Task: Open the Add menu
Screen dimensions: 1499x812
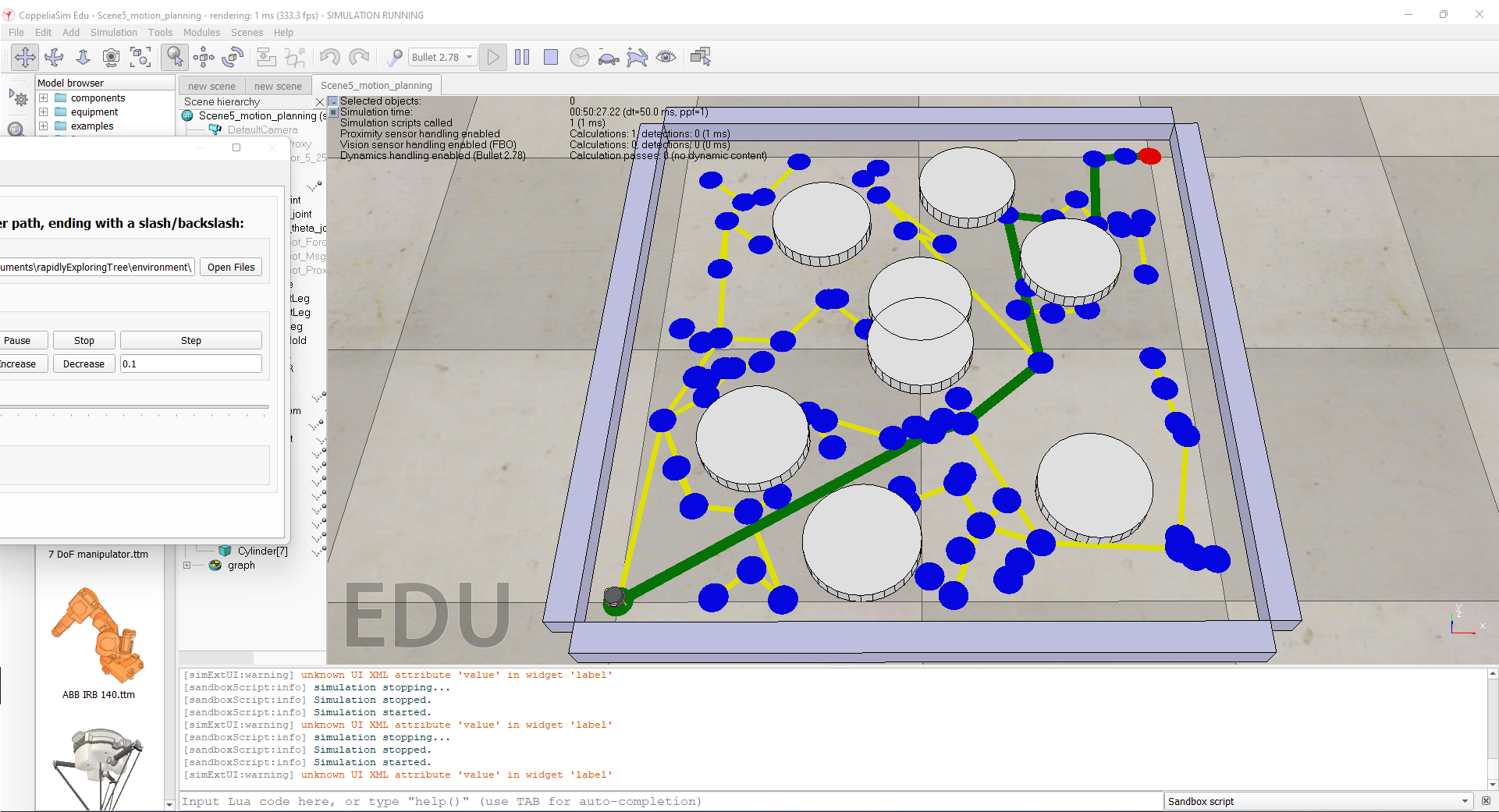Action: click(x=71, y=32)
